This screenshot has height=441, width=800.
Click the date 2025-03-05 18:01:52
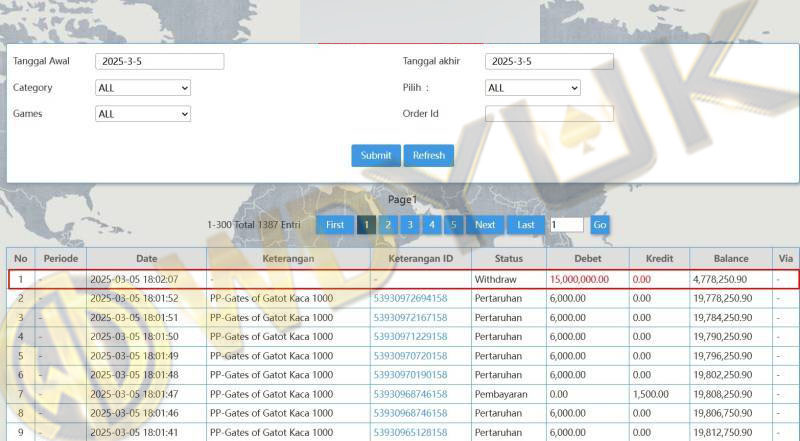point(134,298)
